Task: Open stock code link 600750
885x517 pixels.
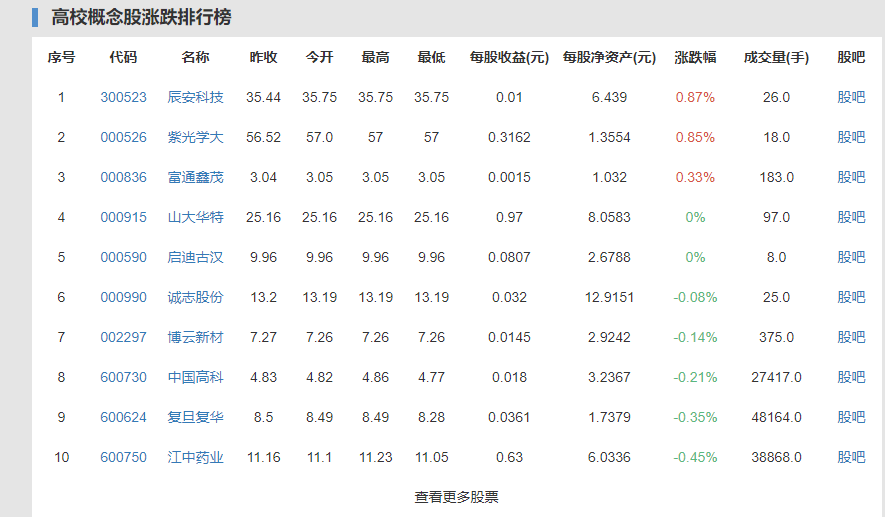Action: [123, 457]
